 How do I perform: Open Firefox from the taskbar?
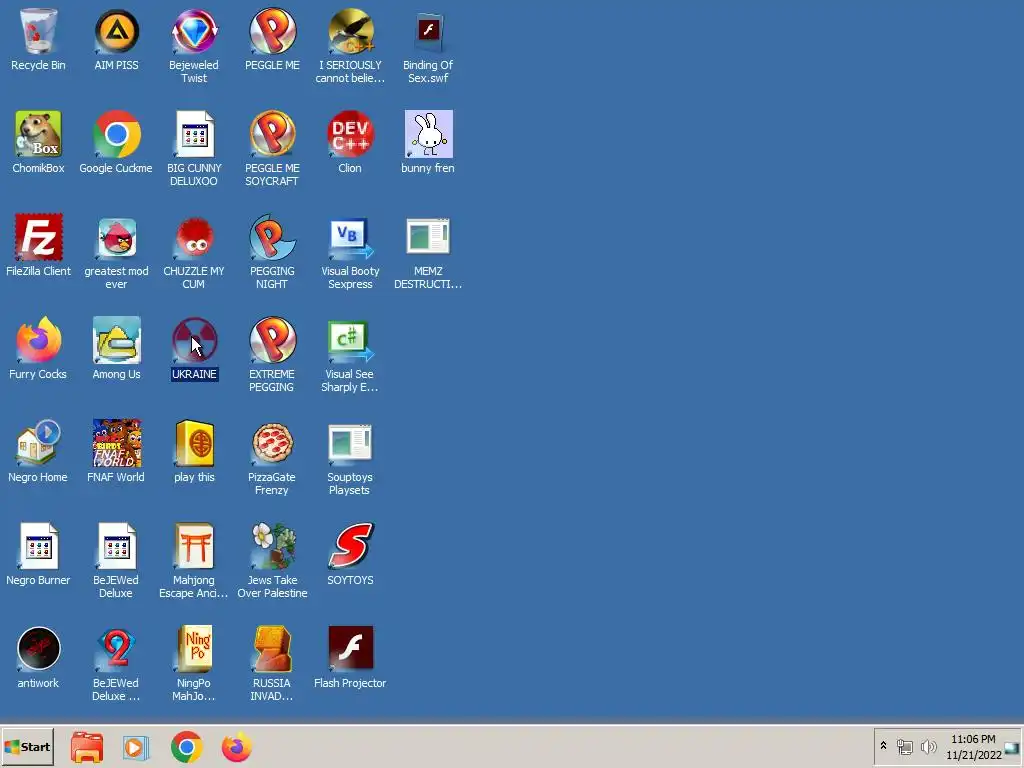tap(236, 747)
